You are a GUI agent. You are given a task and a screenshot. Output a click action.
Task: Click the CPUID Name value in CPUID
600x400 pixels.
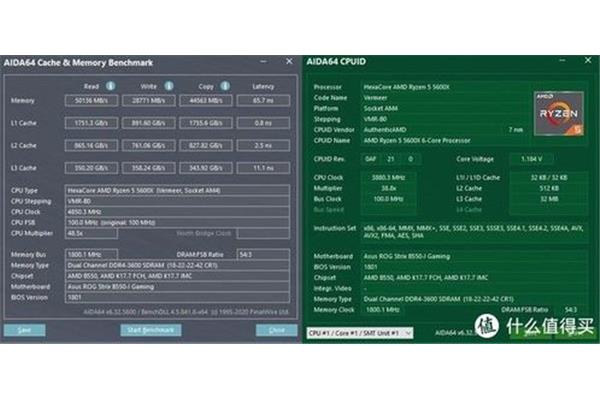click(417, 140)
